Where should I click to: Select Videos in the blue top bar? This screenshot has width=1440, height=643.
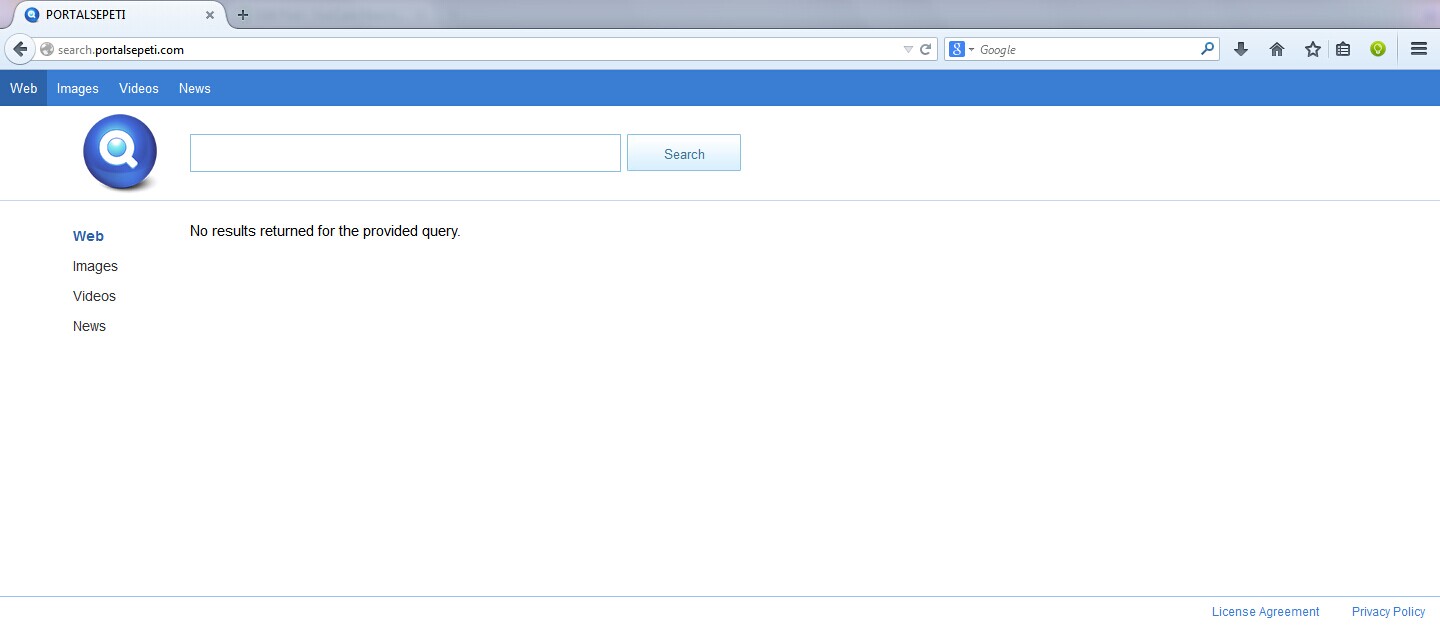pos(139,88)
